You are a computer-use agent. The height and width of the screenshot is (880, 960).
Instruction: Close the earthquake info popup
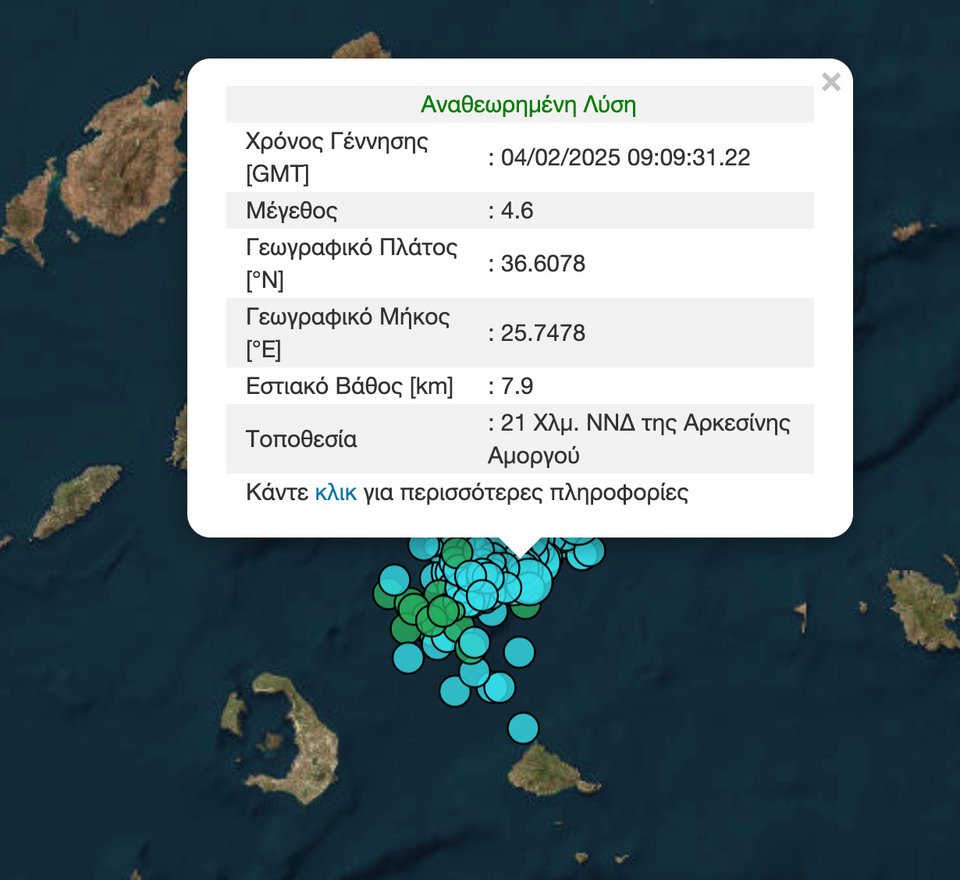[830, 83]
